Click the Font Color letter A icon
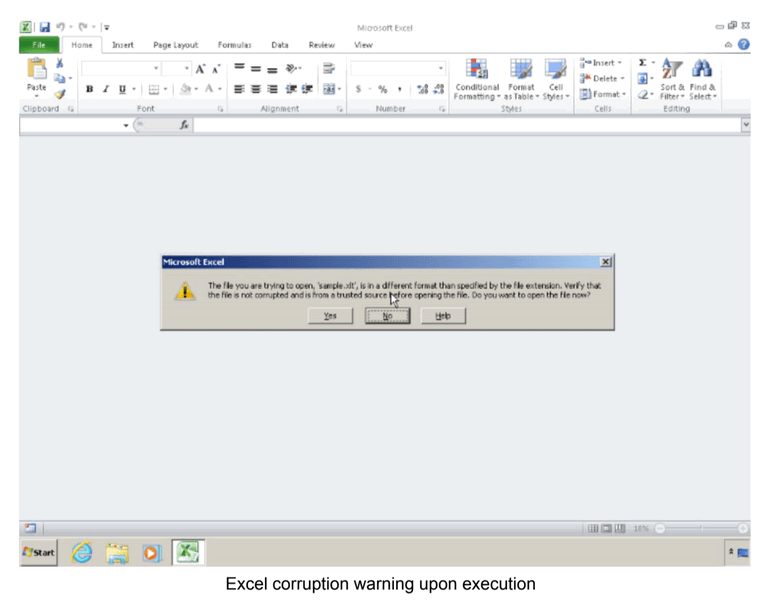The image size is (770, 605). (x=209, y=89)
